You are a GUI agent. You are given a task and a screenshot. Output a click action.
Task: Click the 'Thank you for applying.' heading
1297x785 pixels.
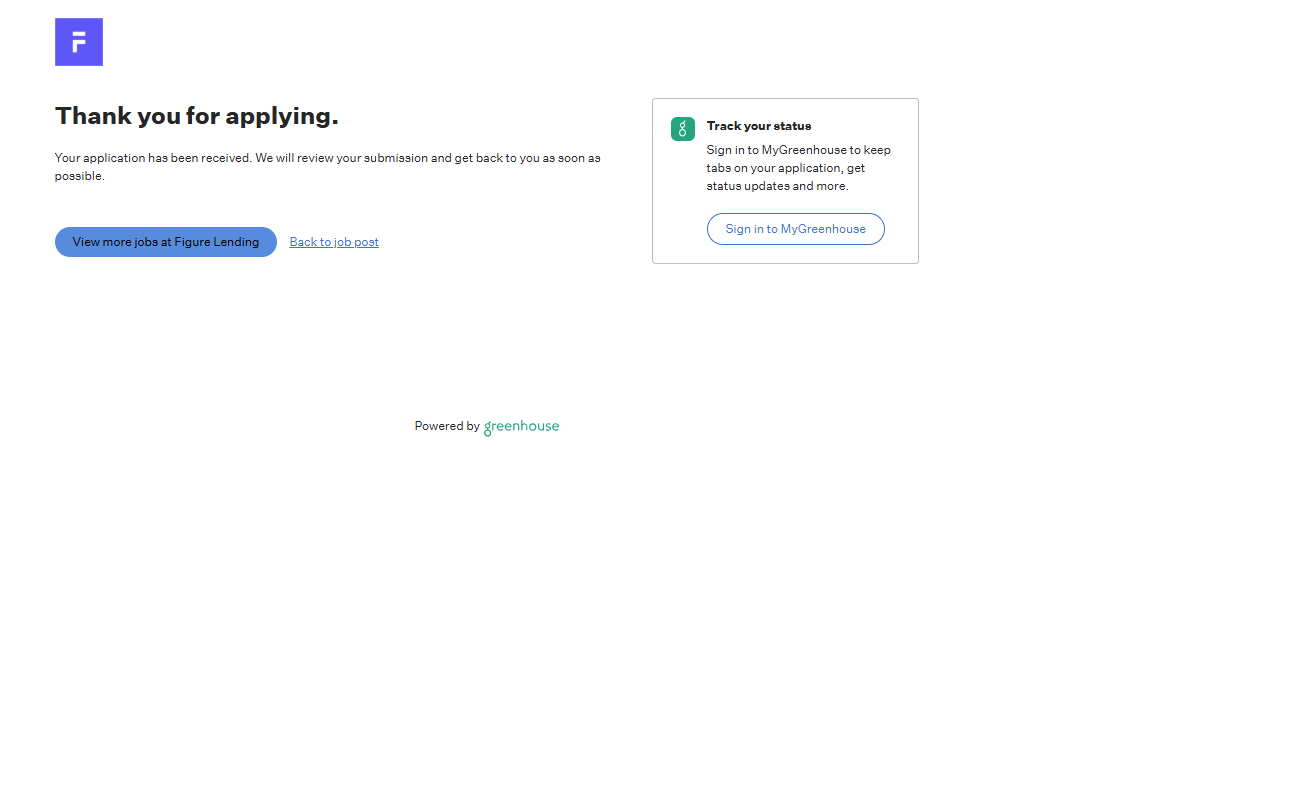(x=196, y=116)
